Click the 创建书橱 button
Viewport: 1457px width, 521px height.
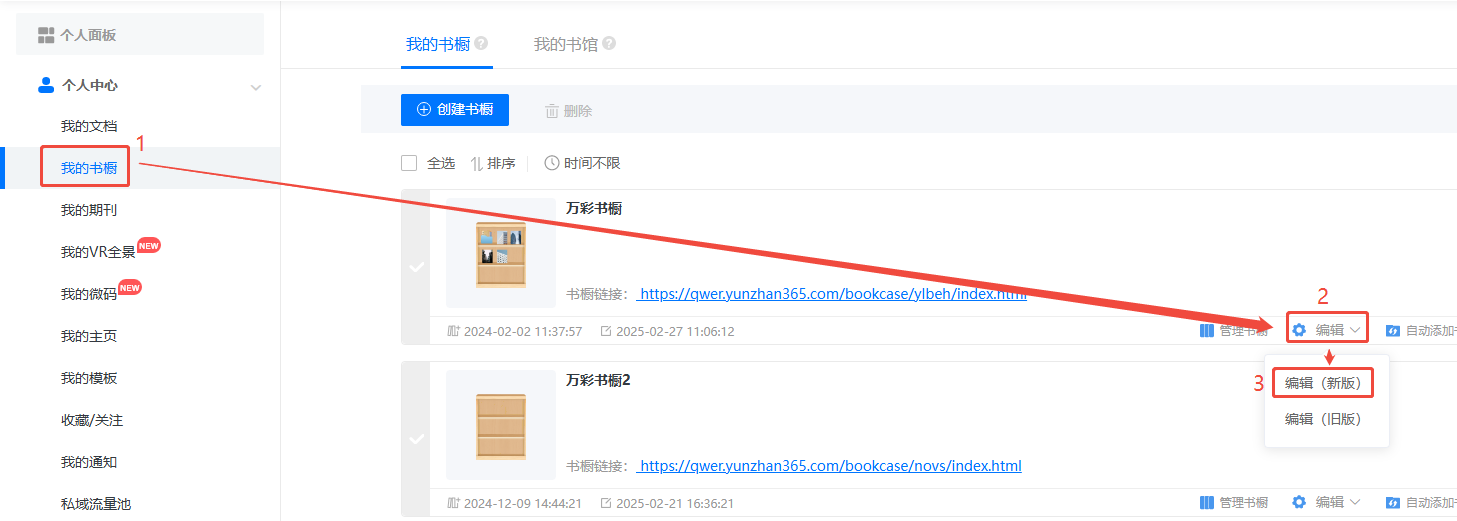455,110
